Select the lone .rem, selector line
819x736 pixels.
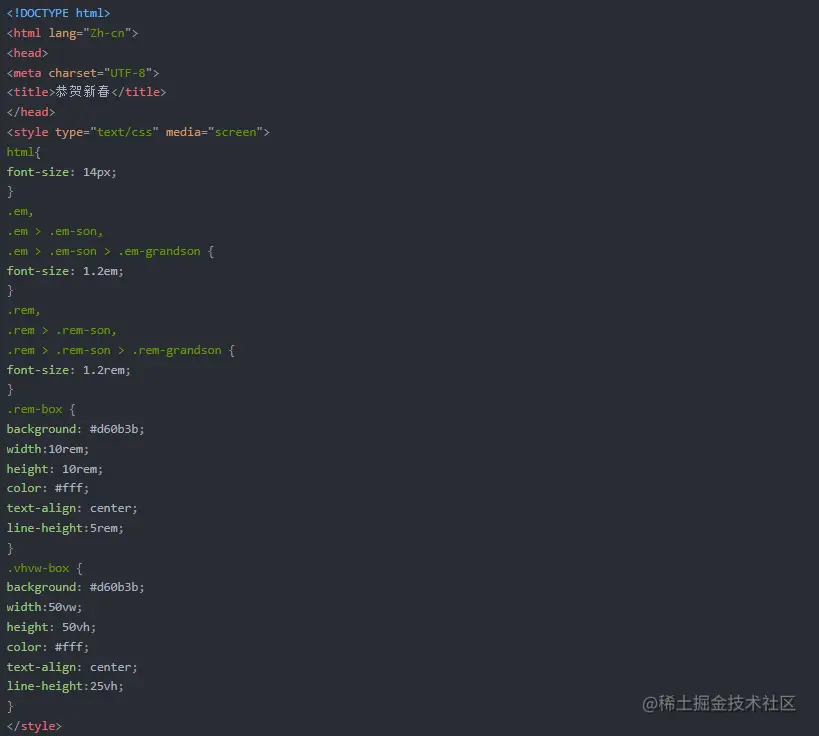24,310
